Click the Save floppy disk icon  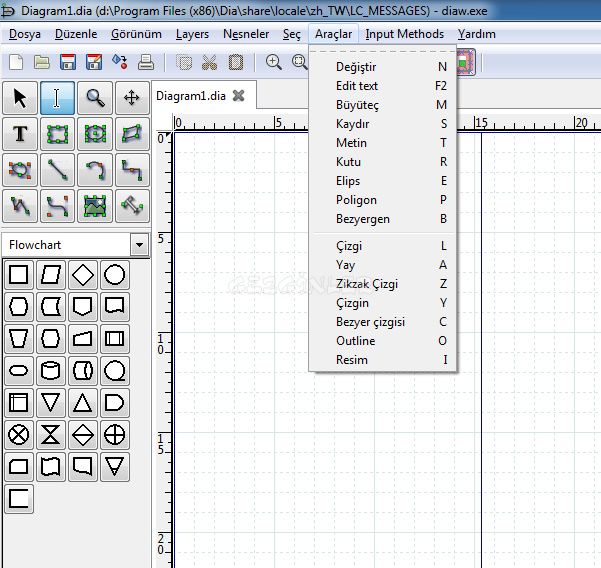[68, 62]
